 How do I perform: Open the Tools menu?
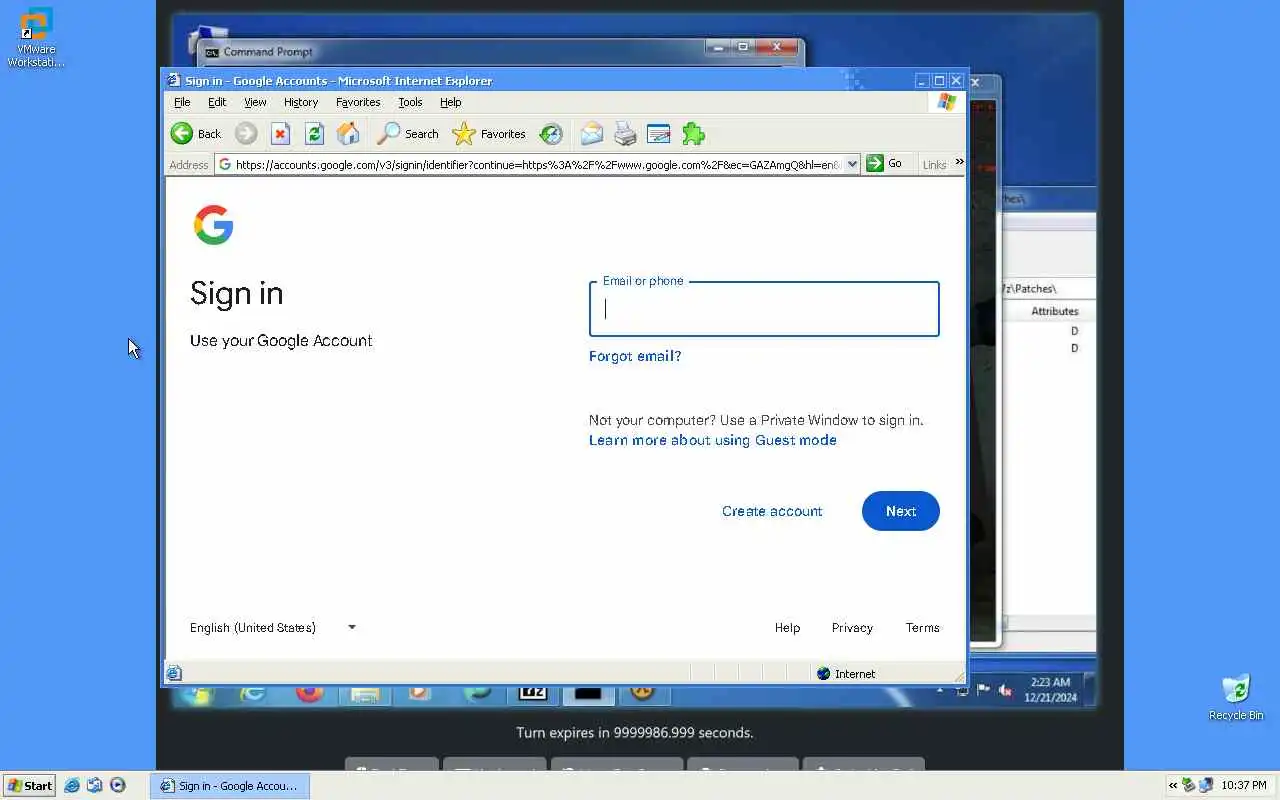(x=410, y=102)
